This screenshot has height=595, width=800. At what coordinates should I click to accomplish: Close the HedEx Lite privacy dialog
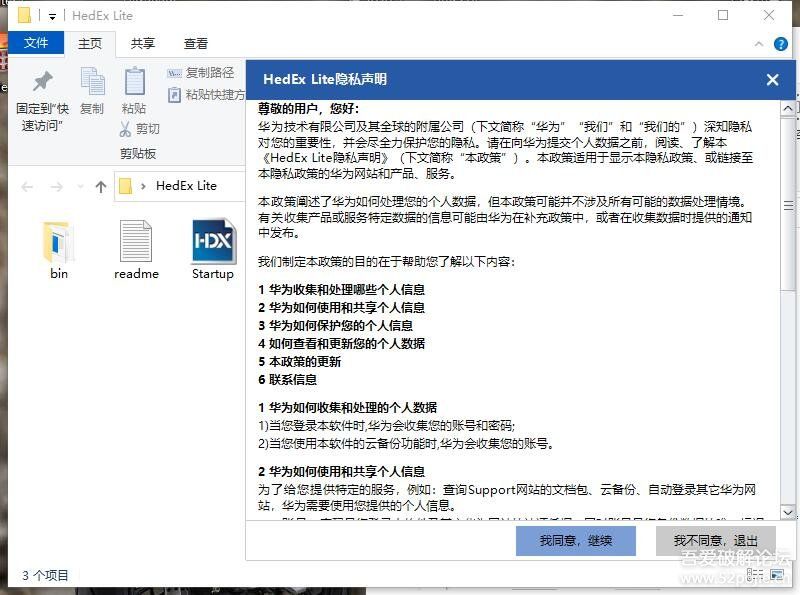click(772, 80)
